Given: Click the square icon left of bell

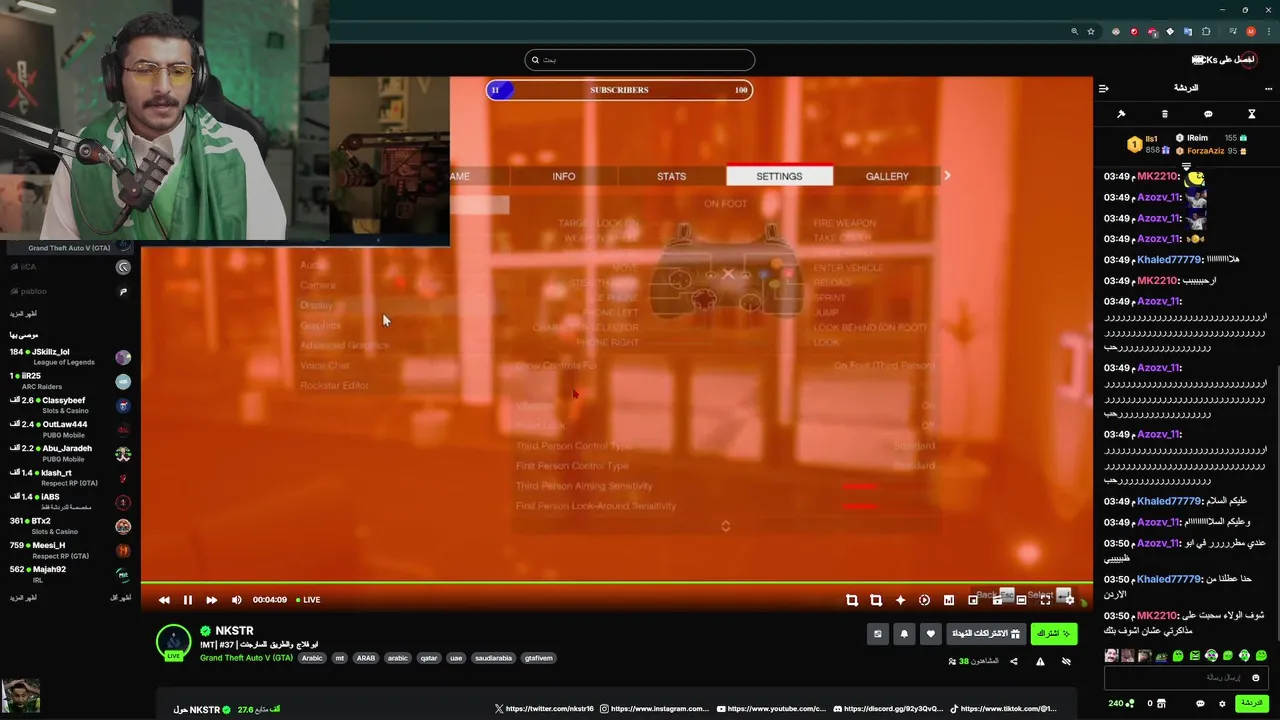Looking at the screenshot, I should [x=878, y=634].
